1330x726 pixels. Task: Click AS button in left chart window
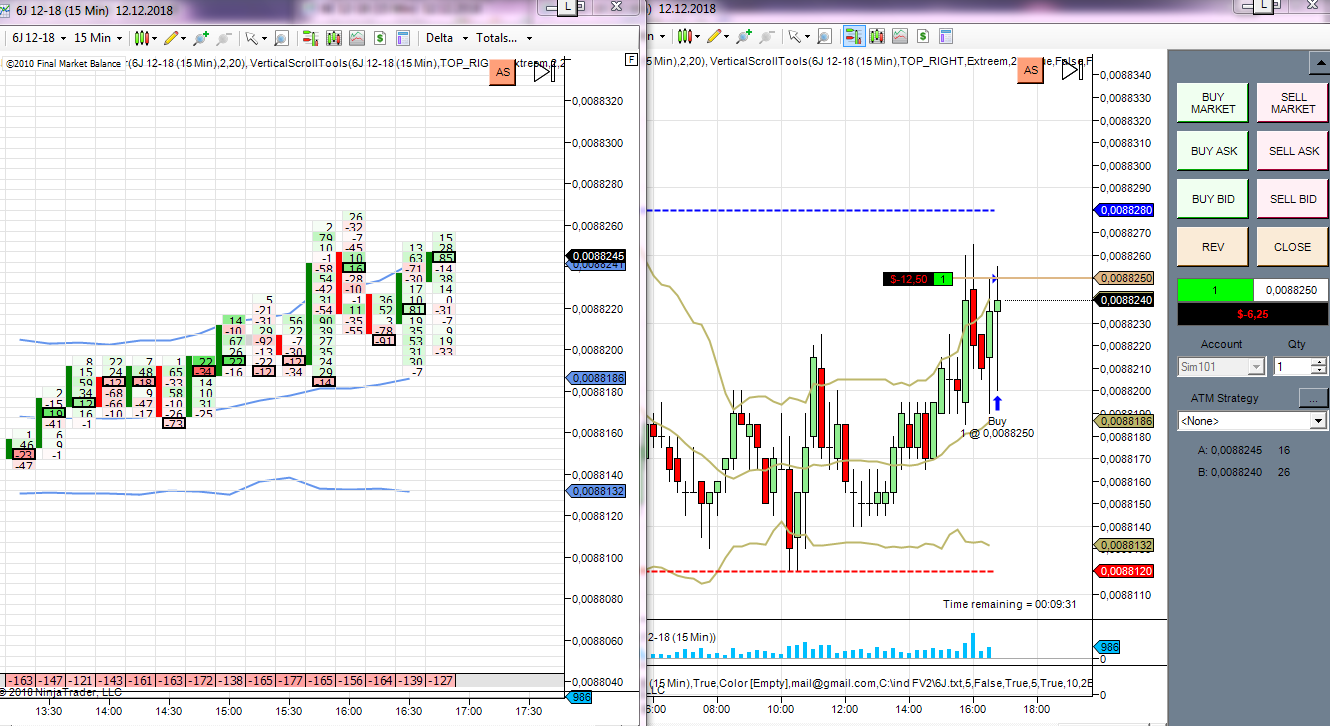tap(503, 72)
